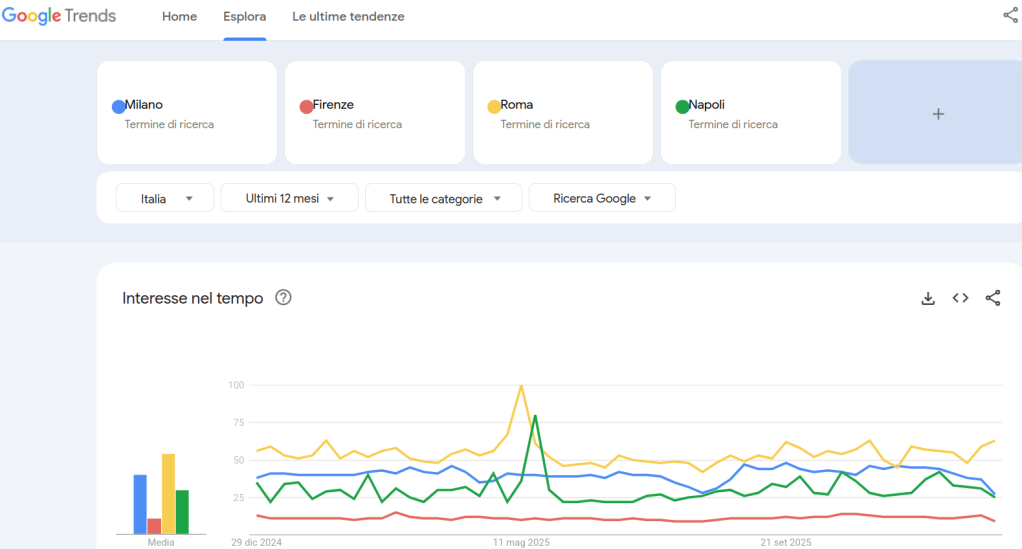1022x549 pixels.
Task: Open the Ultimi 12 mesi time range dropdown
Action: pos(289,198)
